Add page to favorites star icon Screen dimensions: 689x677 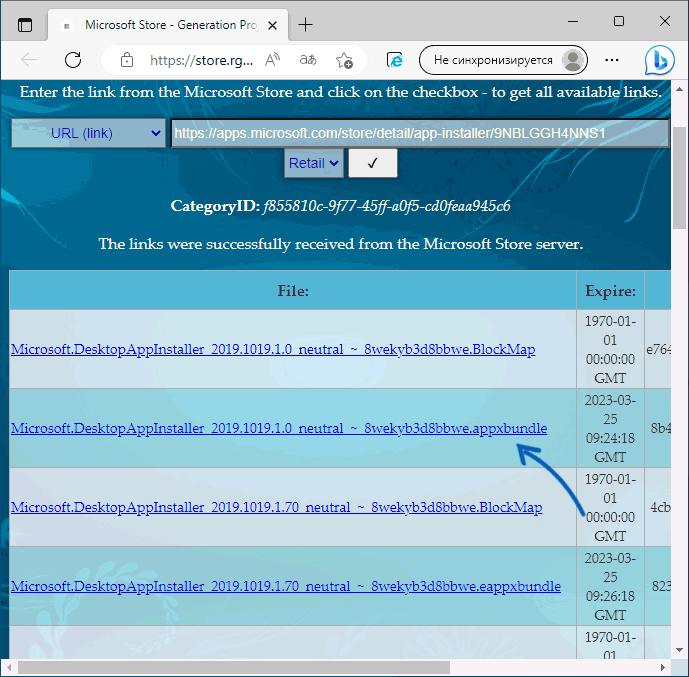click(x=345, y=60)
